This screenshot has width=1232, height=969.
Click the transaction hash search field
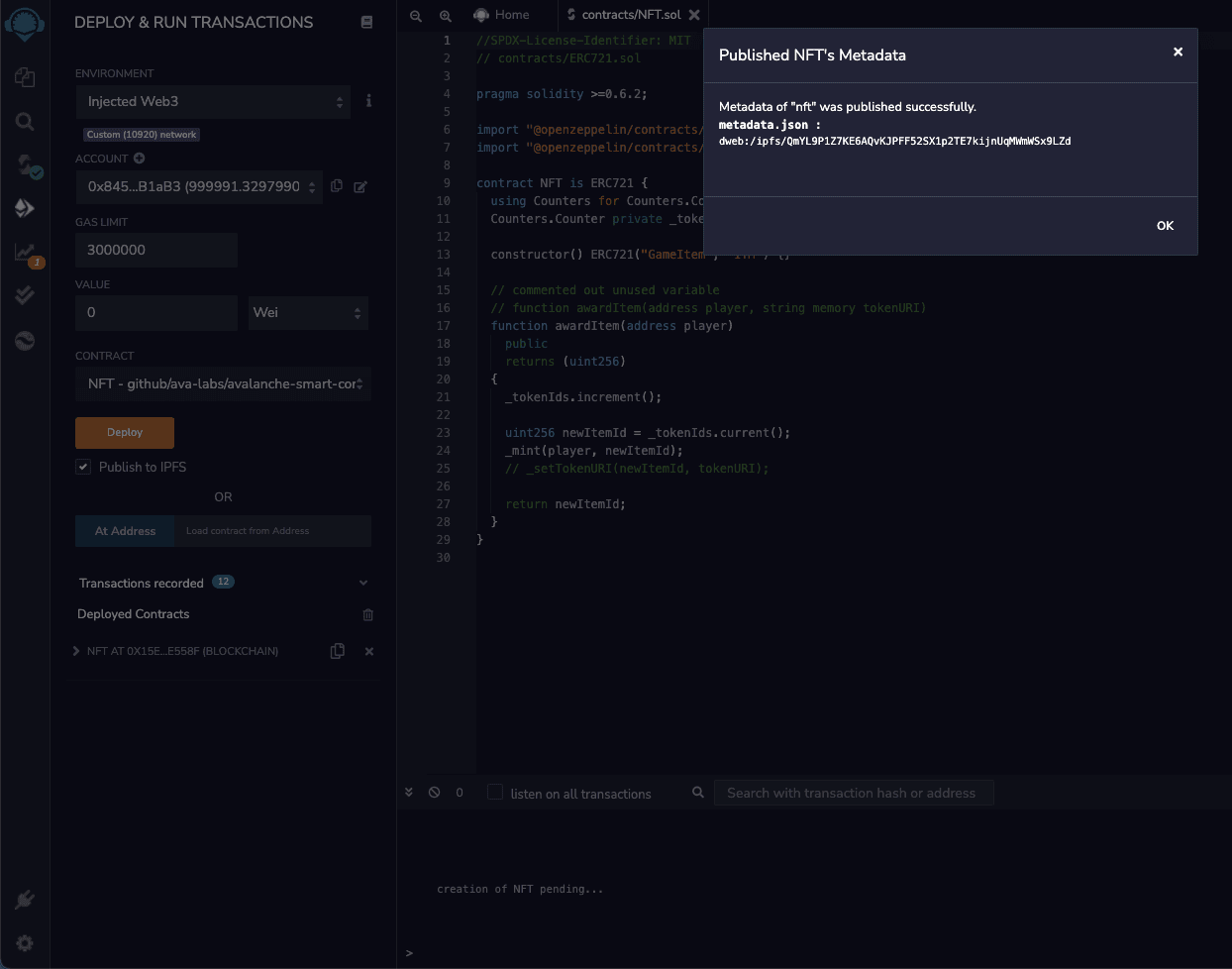tap(854, 793)
